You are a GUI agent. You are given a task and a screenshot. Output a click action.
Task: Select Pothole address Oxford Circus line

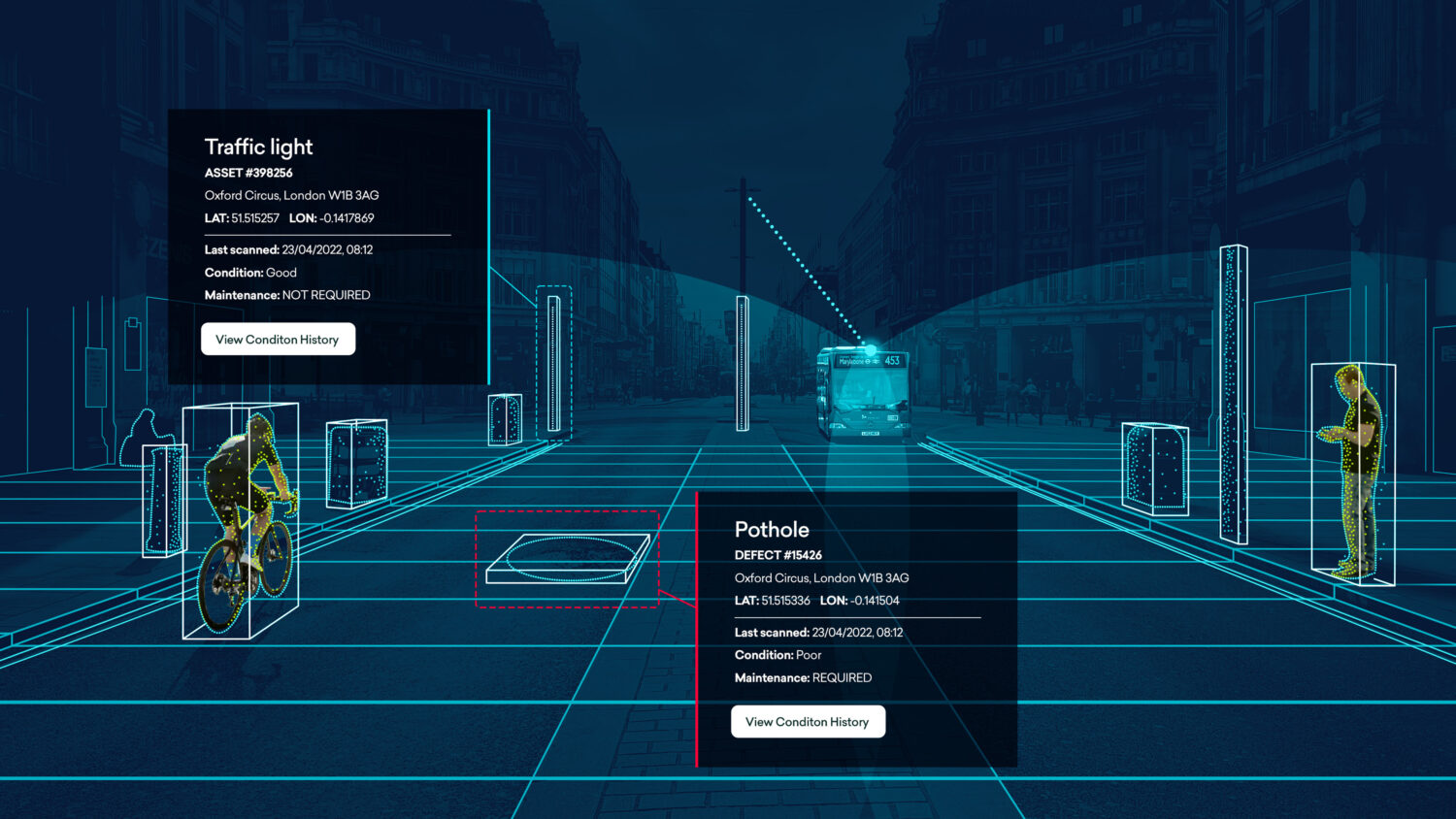(x=821, y=577)
